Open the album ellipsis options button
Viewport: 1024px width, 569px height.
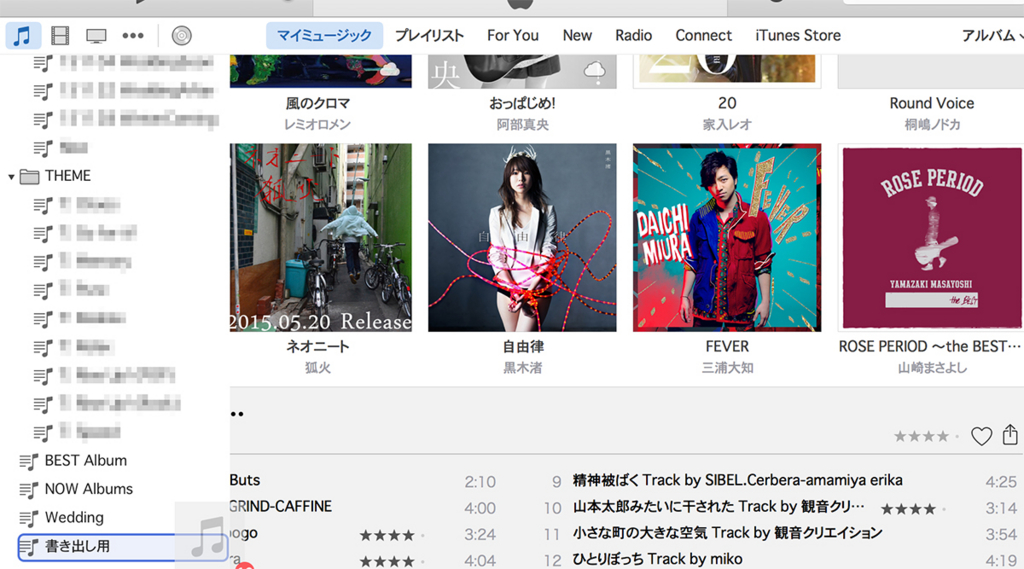(x=236, y=414)
